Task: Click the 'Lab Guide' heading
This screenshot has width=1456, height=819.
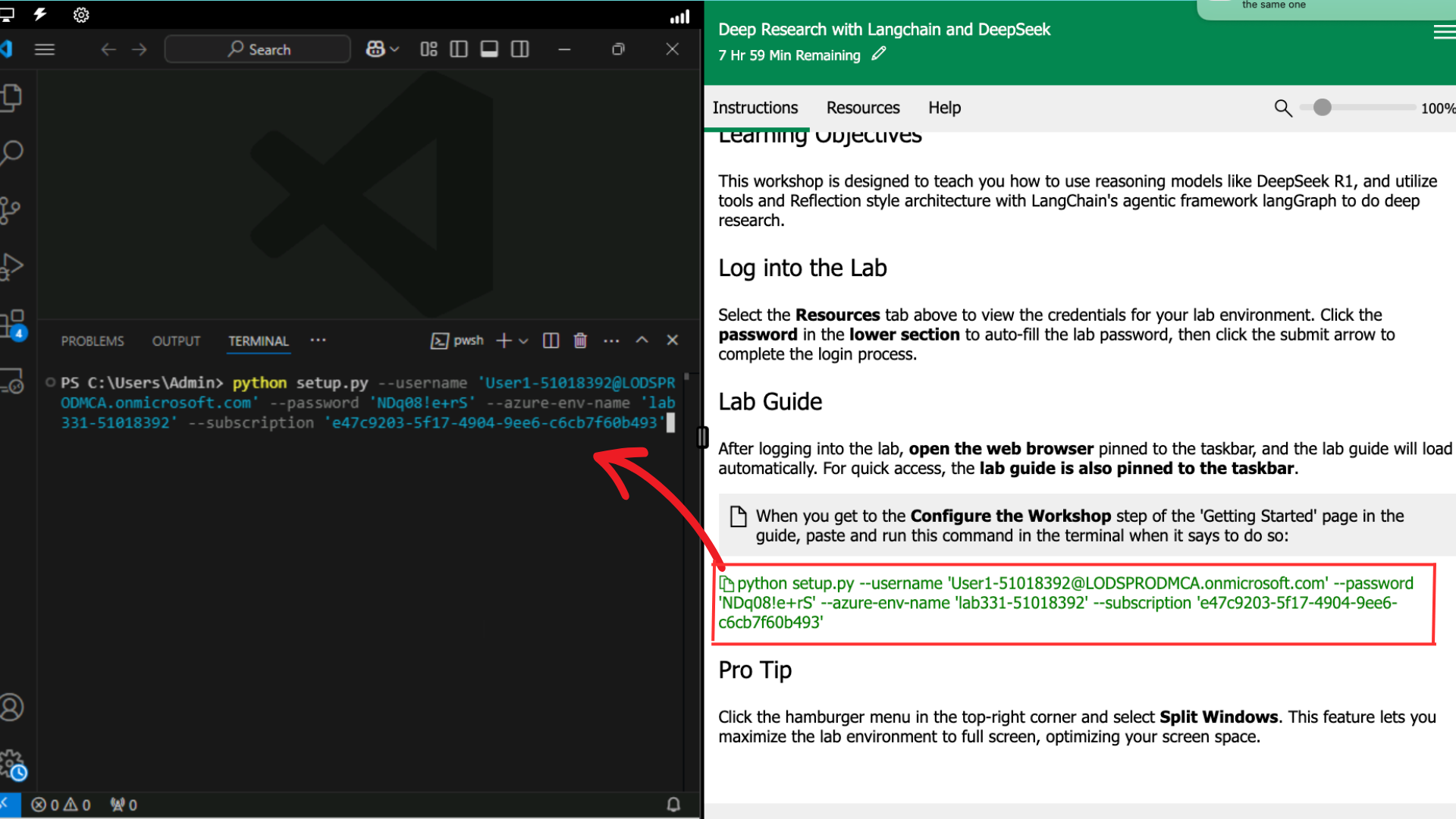Action: tap(770, 401)
